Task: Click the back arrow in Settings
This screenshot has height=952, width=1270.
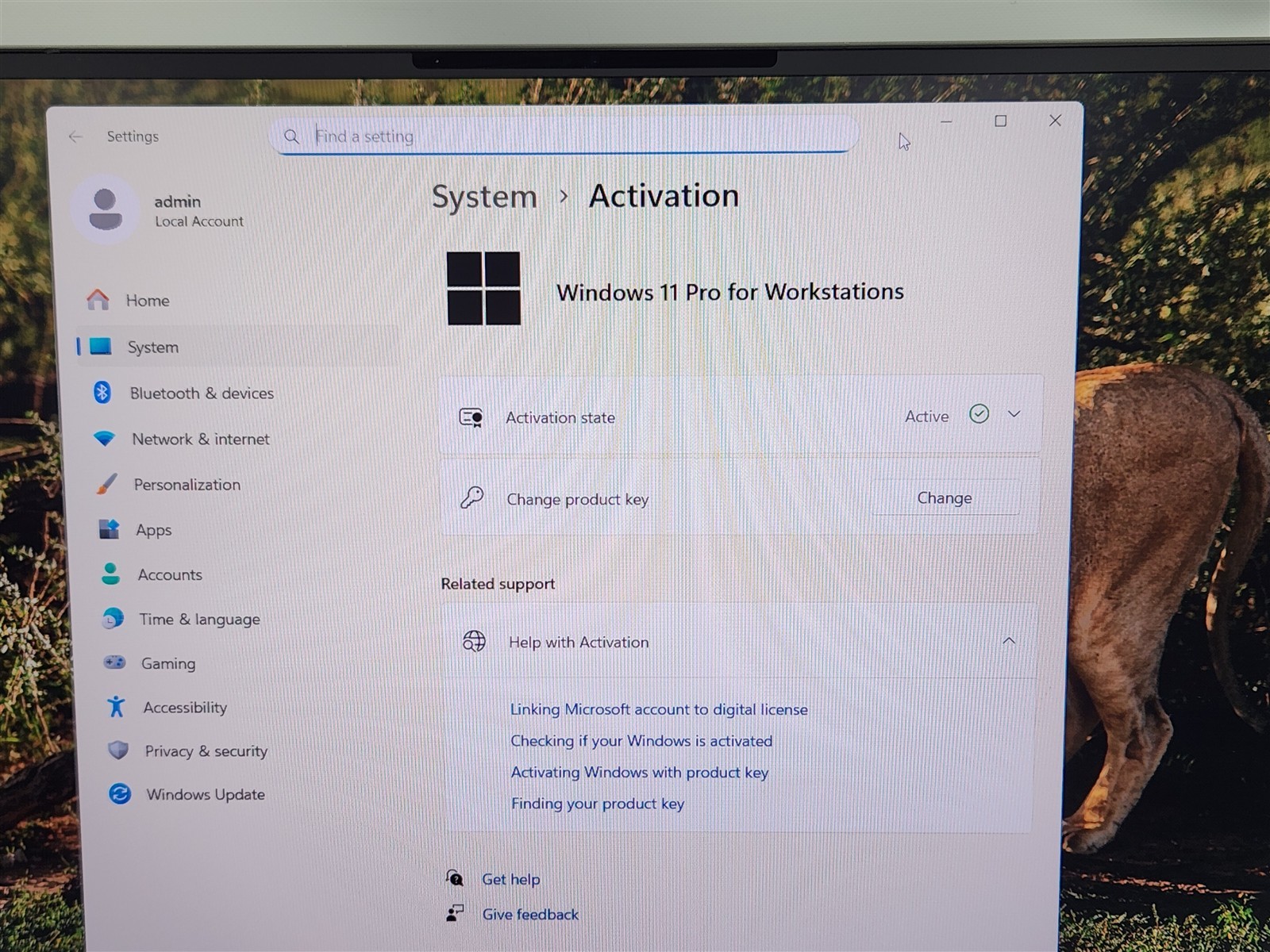Action: pos(75,137)
